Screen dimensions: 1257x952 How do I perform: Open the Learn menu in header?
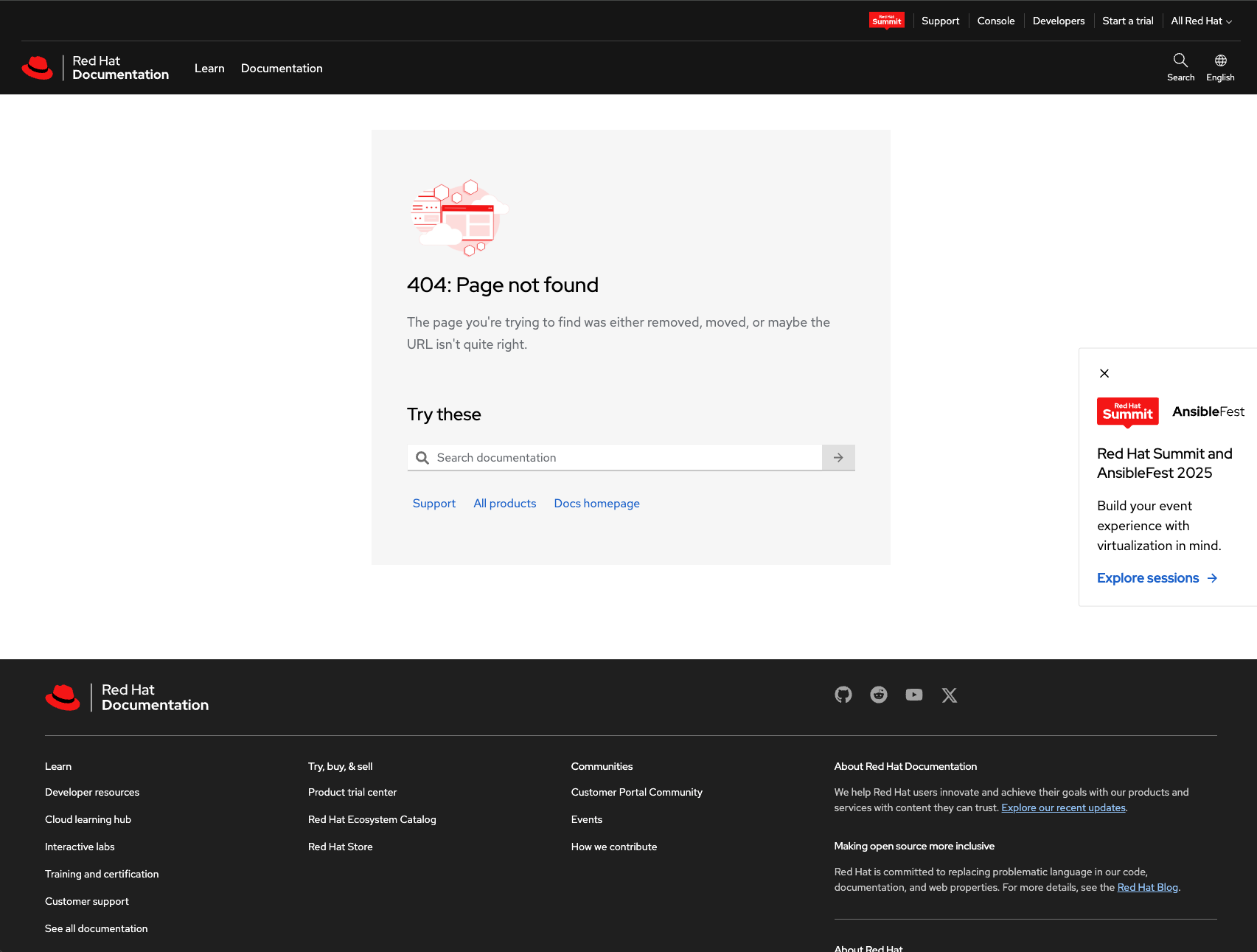[209, 68]
